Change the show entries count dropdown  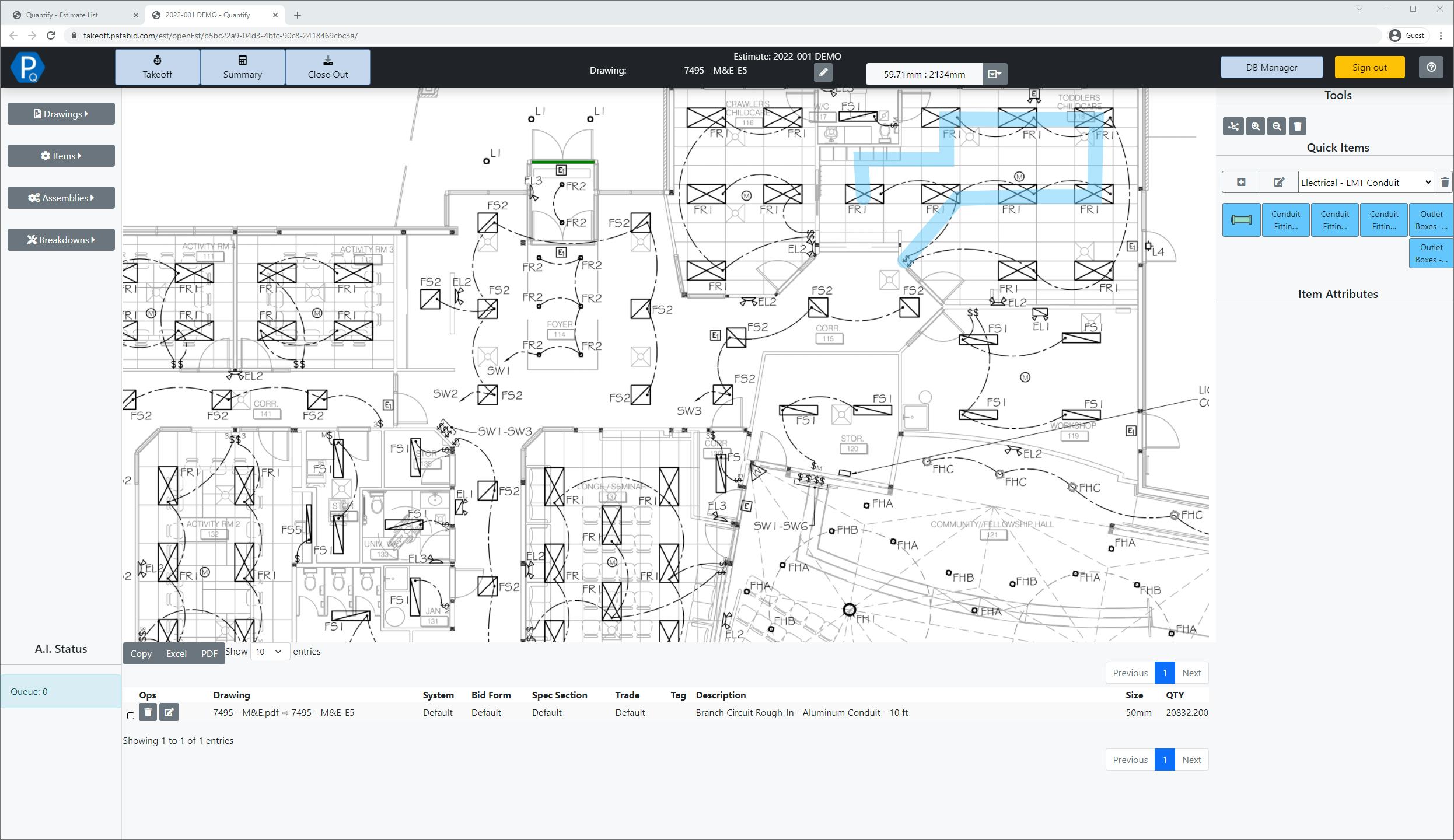pos(270,652)
